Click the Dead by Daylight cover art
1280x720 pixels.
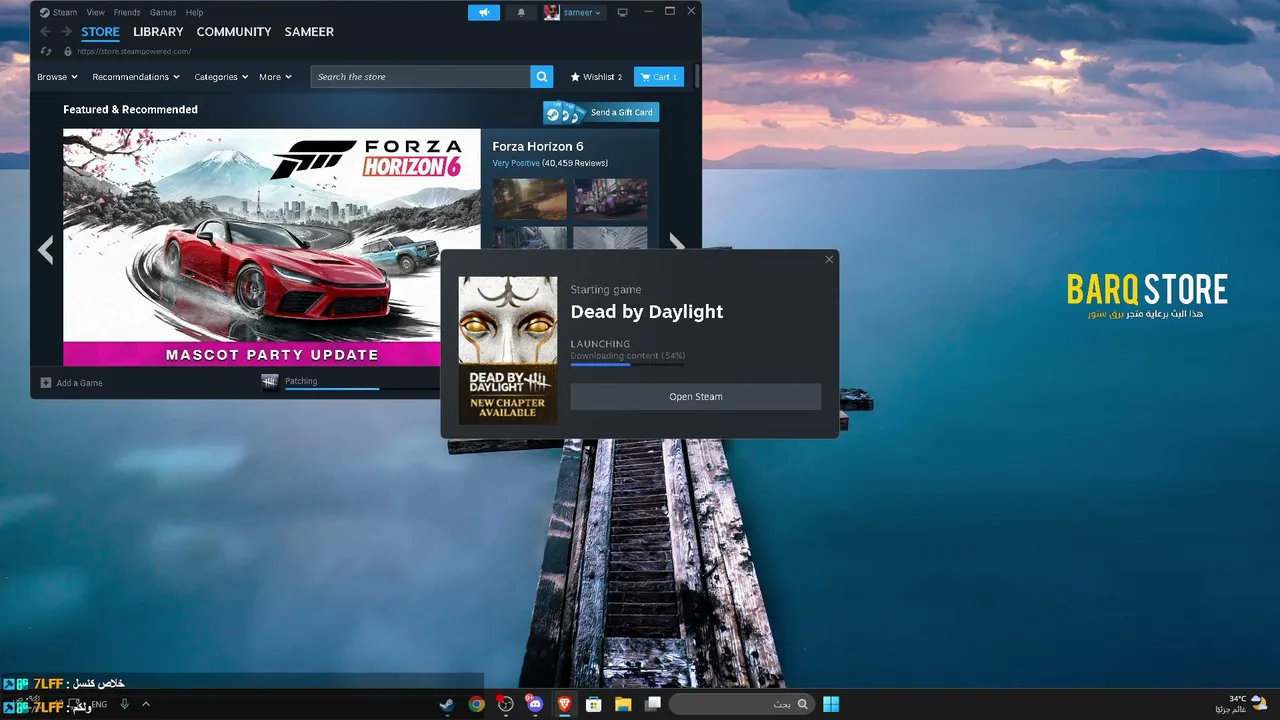pyautogui.click(x=508, y=350)
